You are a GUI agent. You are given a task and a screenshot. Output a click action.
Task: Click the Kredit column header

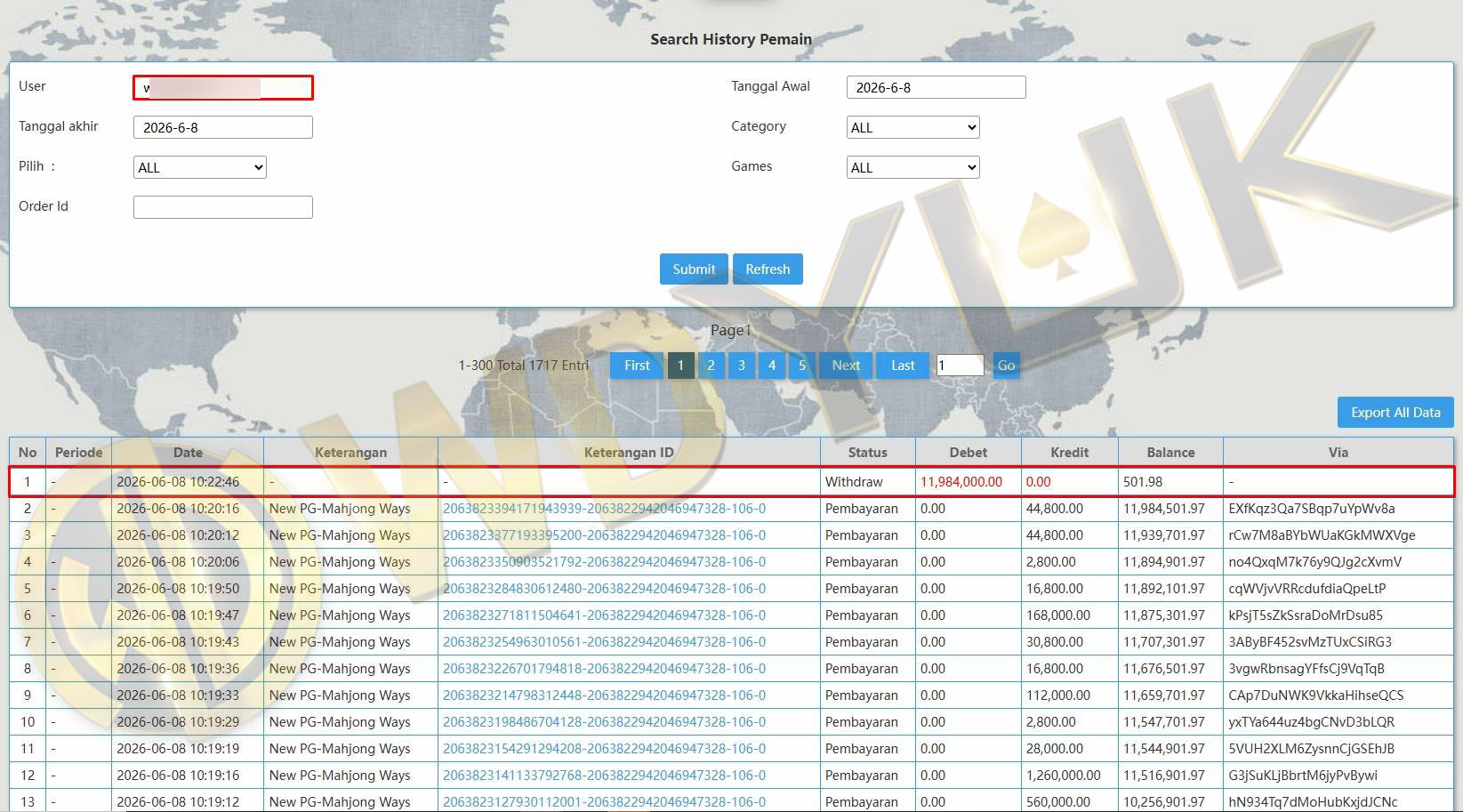(1070, 452)
